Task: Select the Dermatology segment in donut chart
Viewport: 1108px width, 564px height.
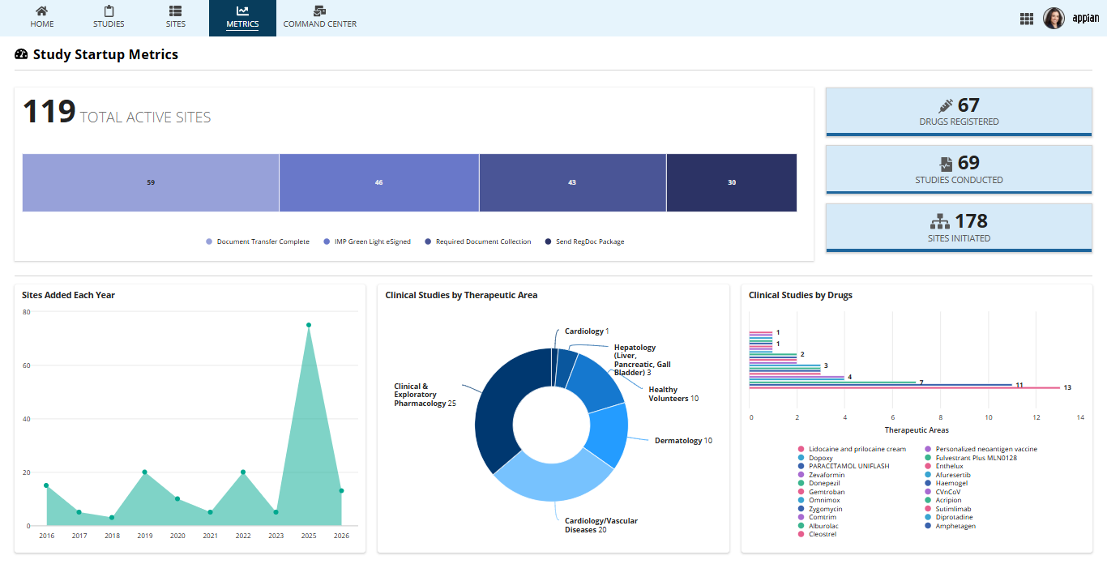Action: click(607, 436)
